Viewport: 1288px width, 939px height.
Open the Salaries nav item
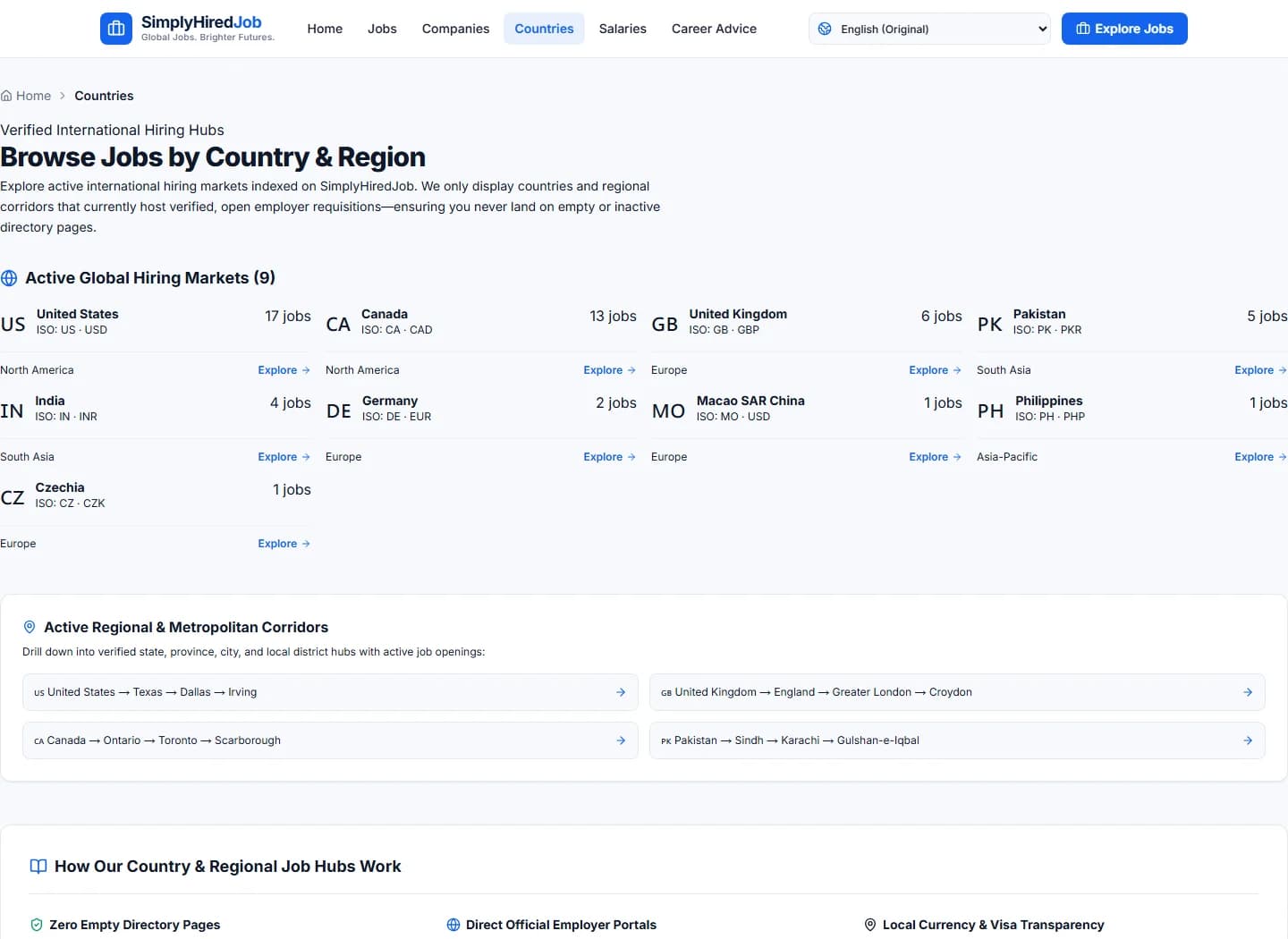[x=623, y=29]
